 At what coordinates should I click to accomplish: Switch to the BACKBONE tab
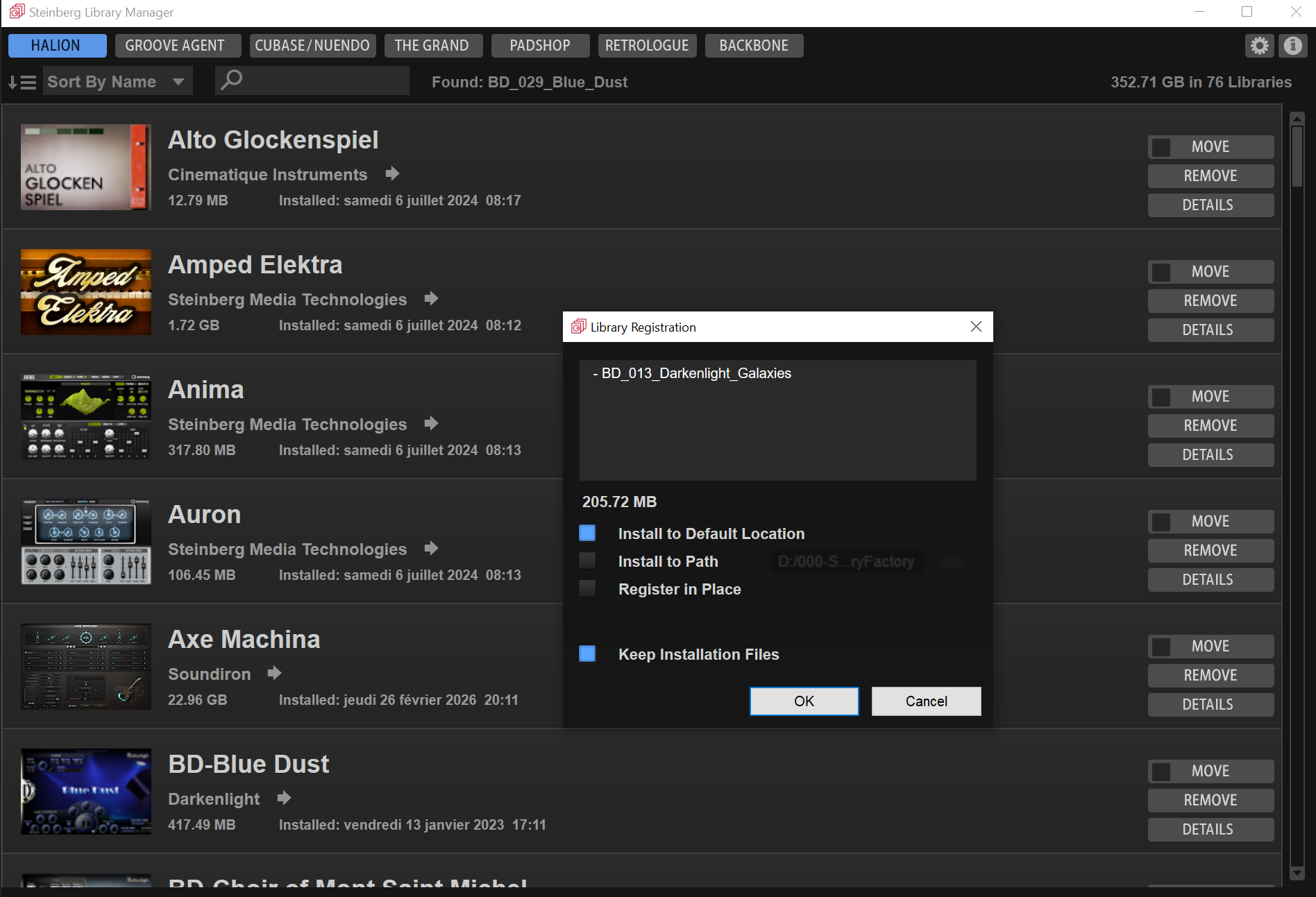[754, 46]
